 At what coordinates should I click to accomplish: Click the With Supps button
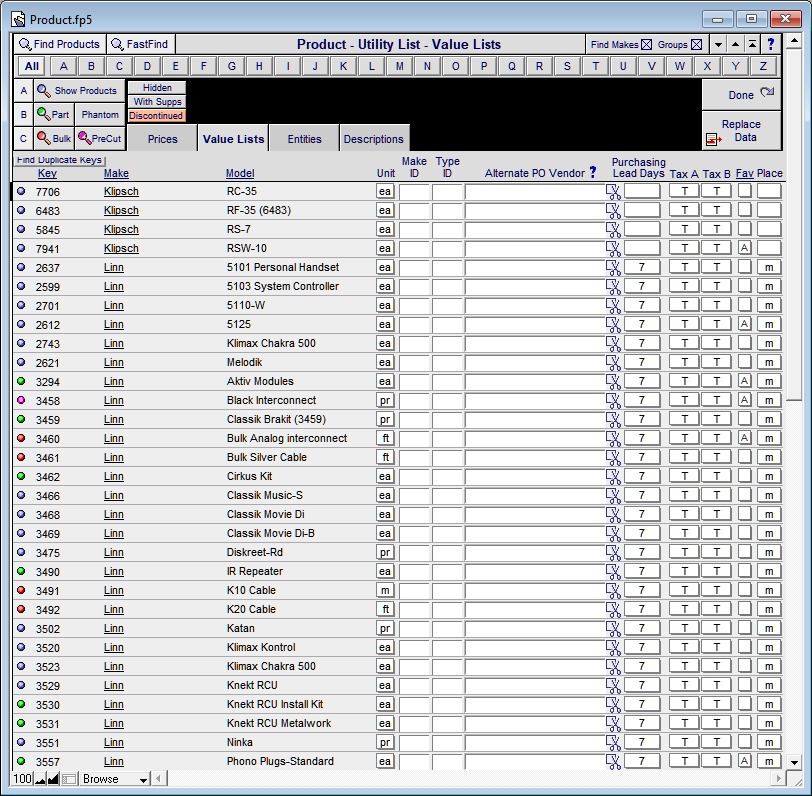(157, 102)
